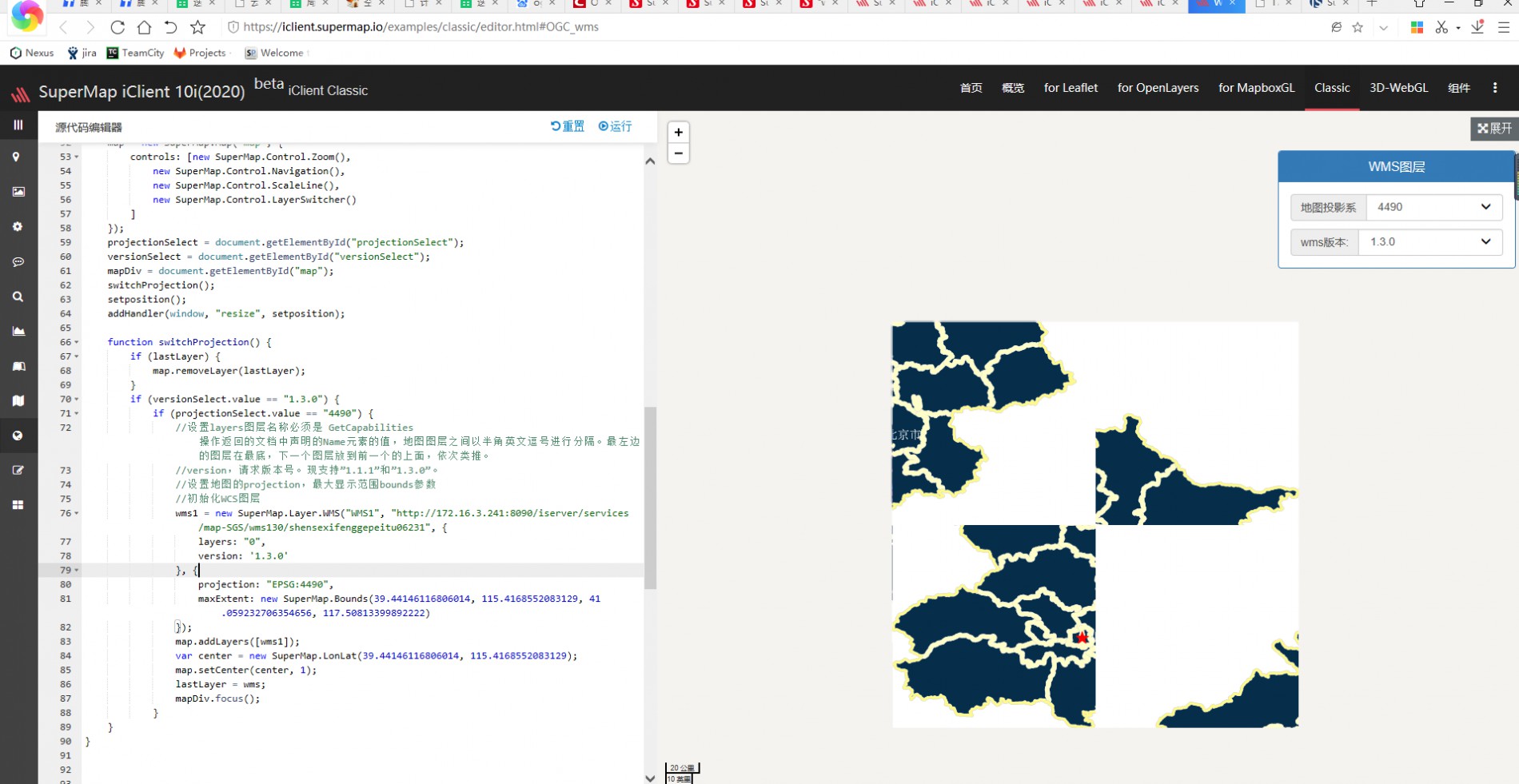Click the code editor scrollbar up arrow
1519x784 pixels.
point(650,161)
